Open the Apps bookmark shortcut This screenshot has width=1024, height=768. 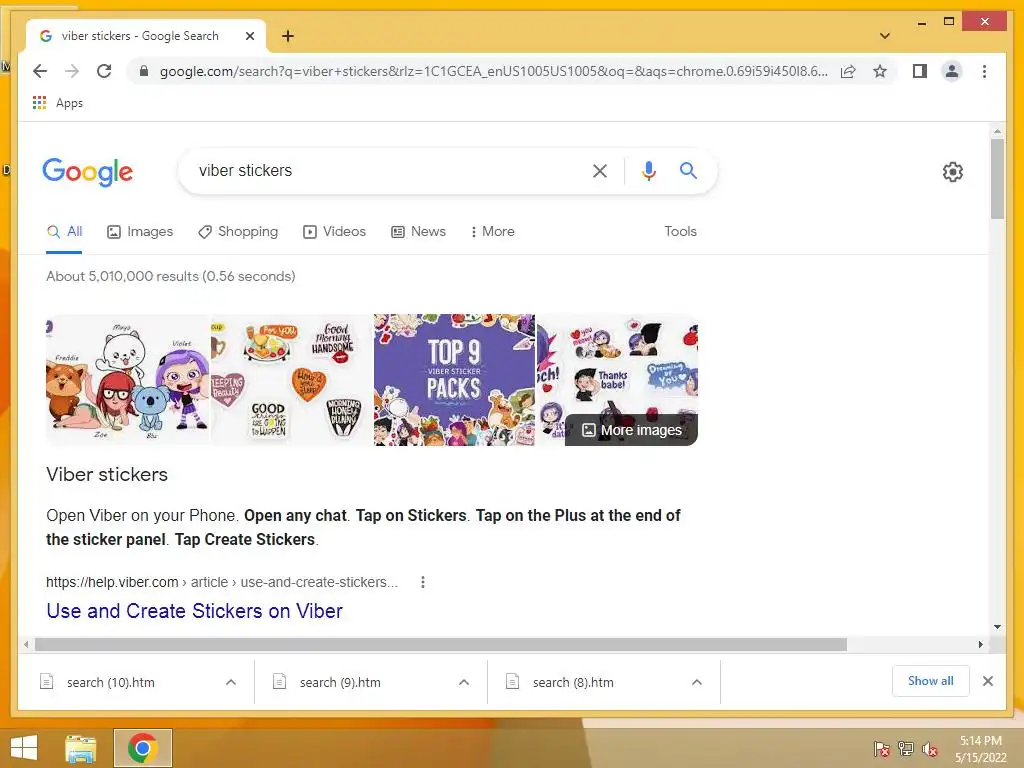(x=57, y=103)
